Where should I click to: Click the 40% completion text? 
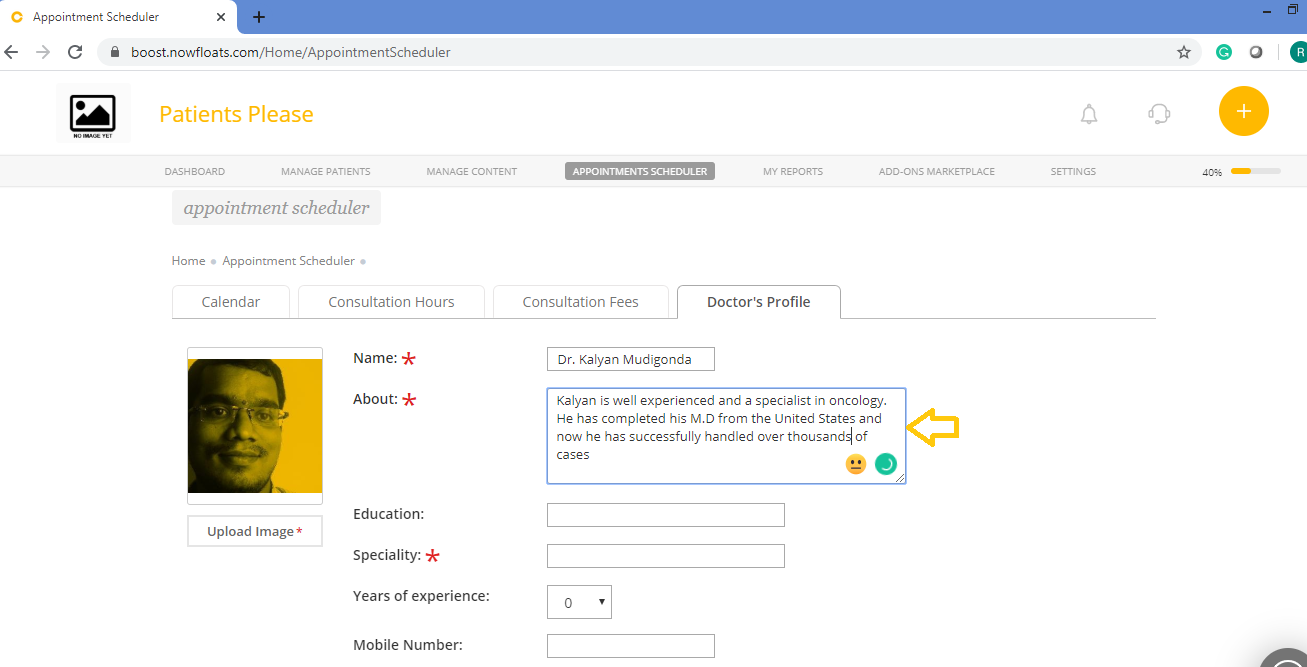point(1212,173)
